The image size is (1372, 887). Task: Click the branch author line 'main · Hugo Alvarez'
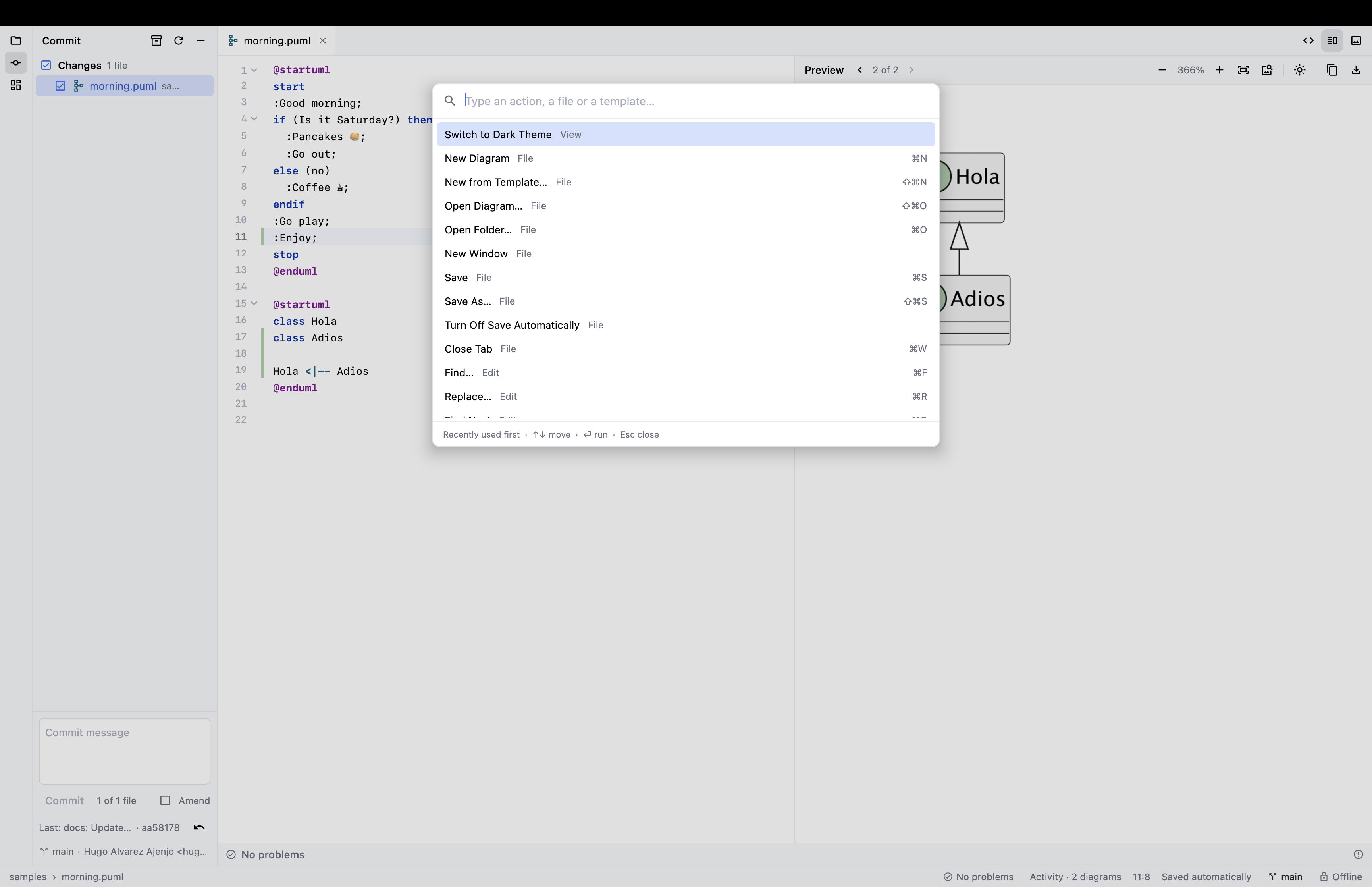click(x=124, y=851)
